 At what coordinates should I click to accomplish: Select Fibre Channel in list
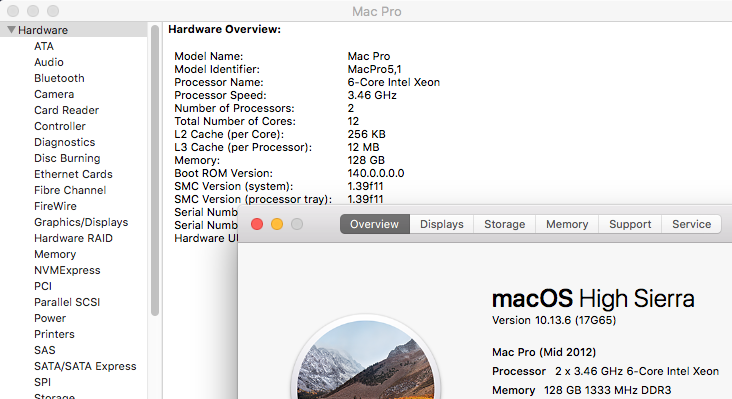(70, 190)
